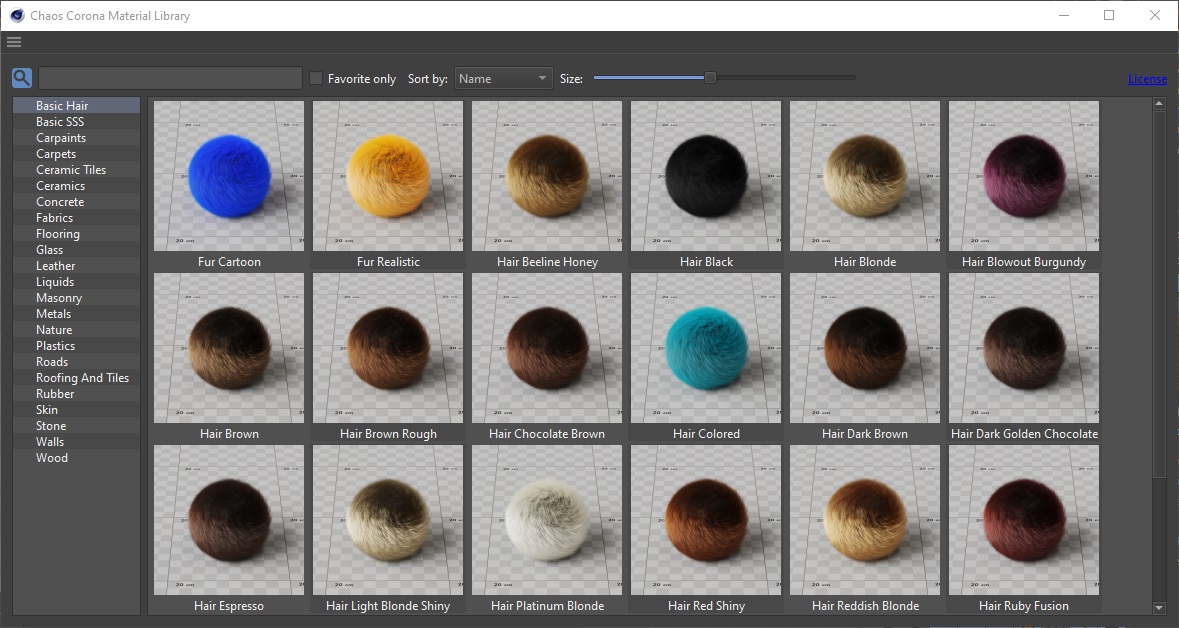Screen dimensions: 1179x628
Task: Choose the Ceramics category
Action: coord(76,186)
